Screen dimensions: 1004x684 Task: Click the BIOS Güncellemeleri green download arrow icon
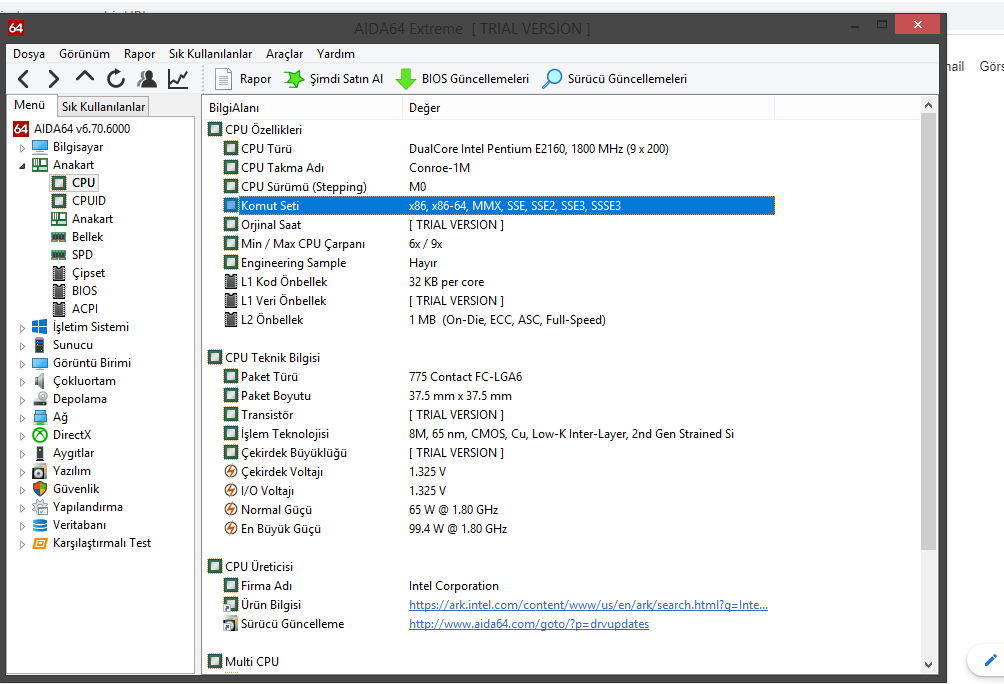tap(406, 79)
